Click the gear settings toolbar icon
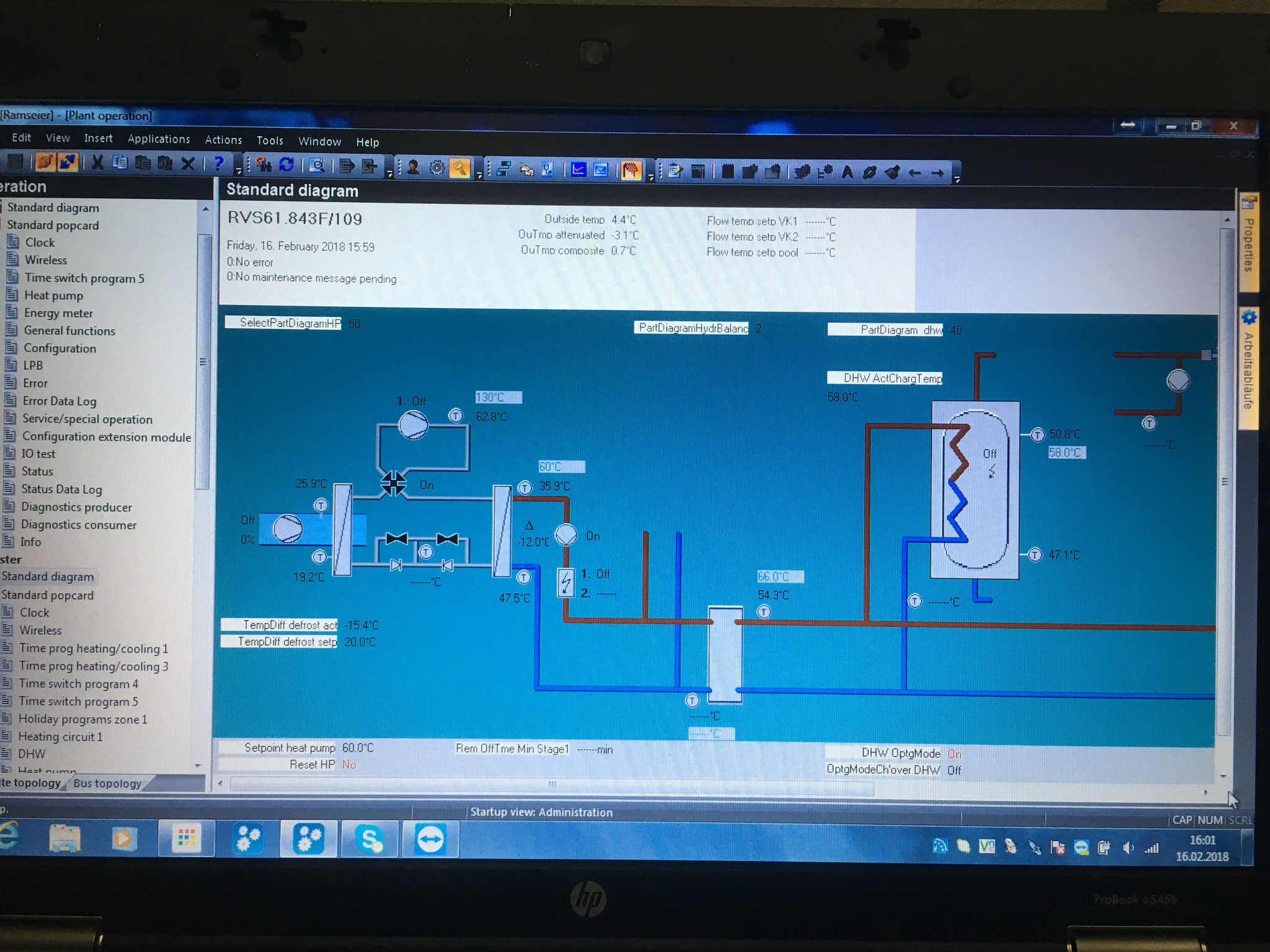 437,167
